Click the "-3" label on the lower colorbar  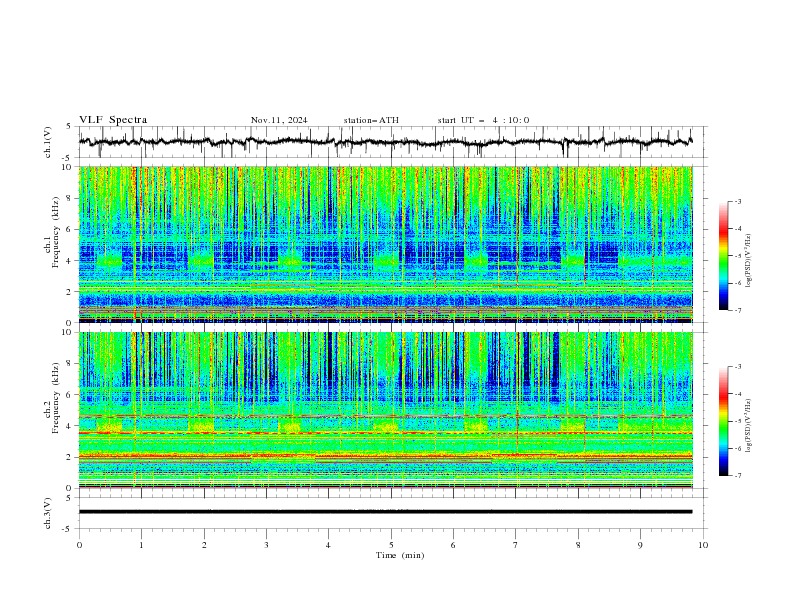click(737, 367)
